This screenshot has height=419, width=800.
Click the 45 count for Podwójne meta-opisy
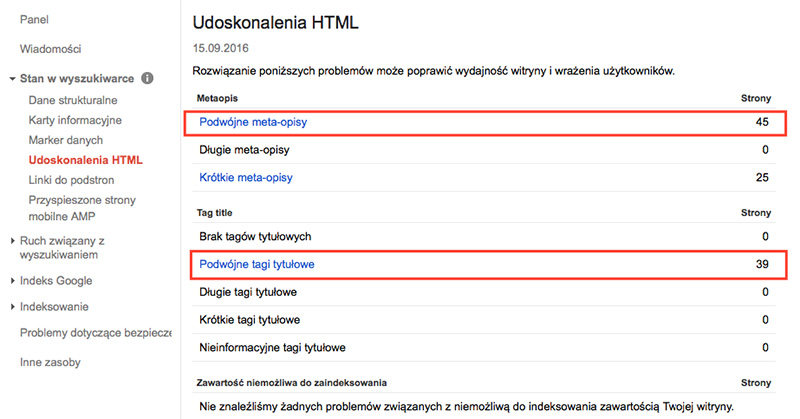point(761,122)
